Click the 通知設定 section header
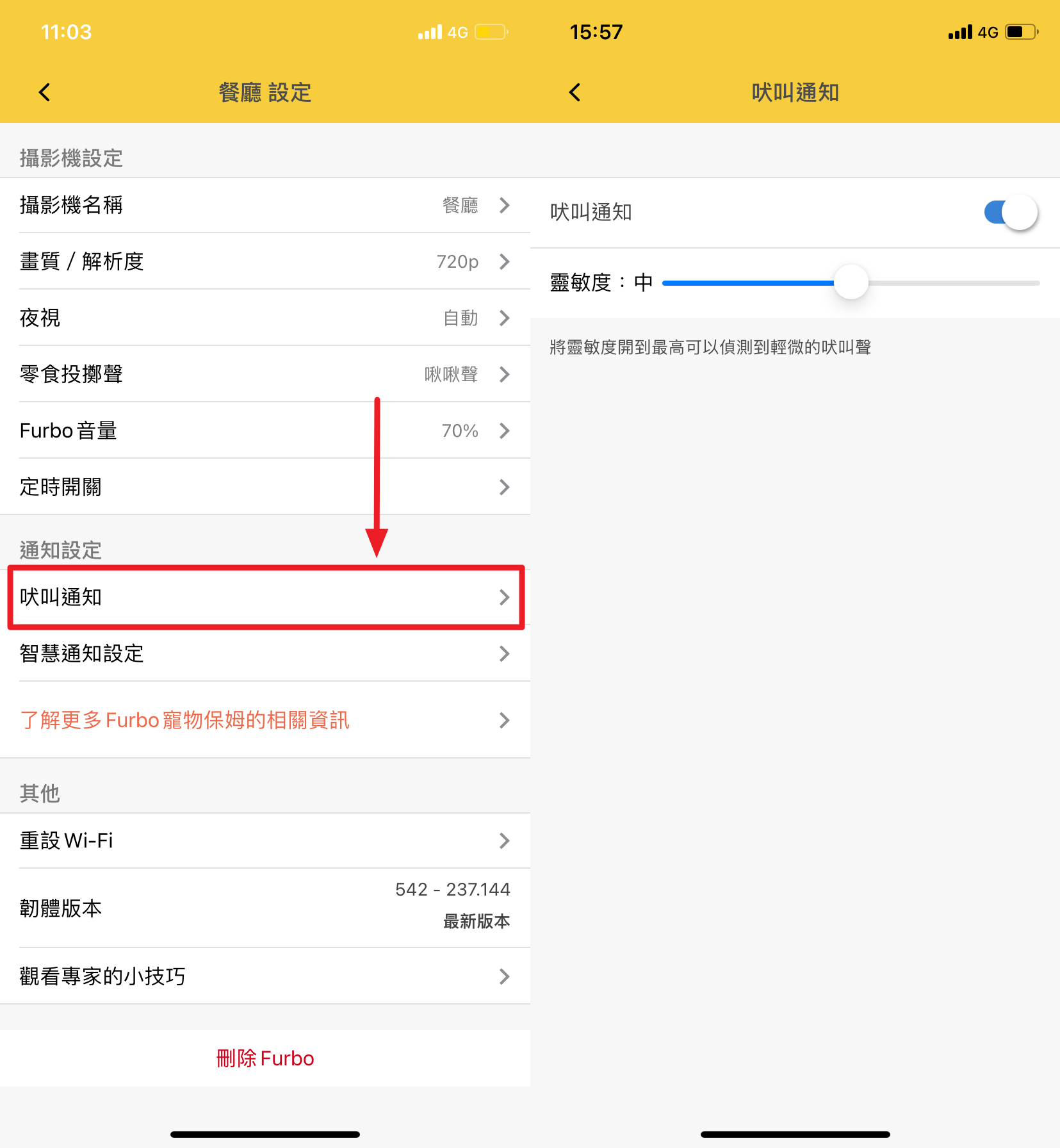The width and height of the screenshot is (1060, 1148). (x=61, y=550)
